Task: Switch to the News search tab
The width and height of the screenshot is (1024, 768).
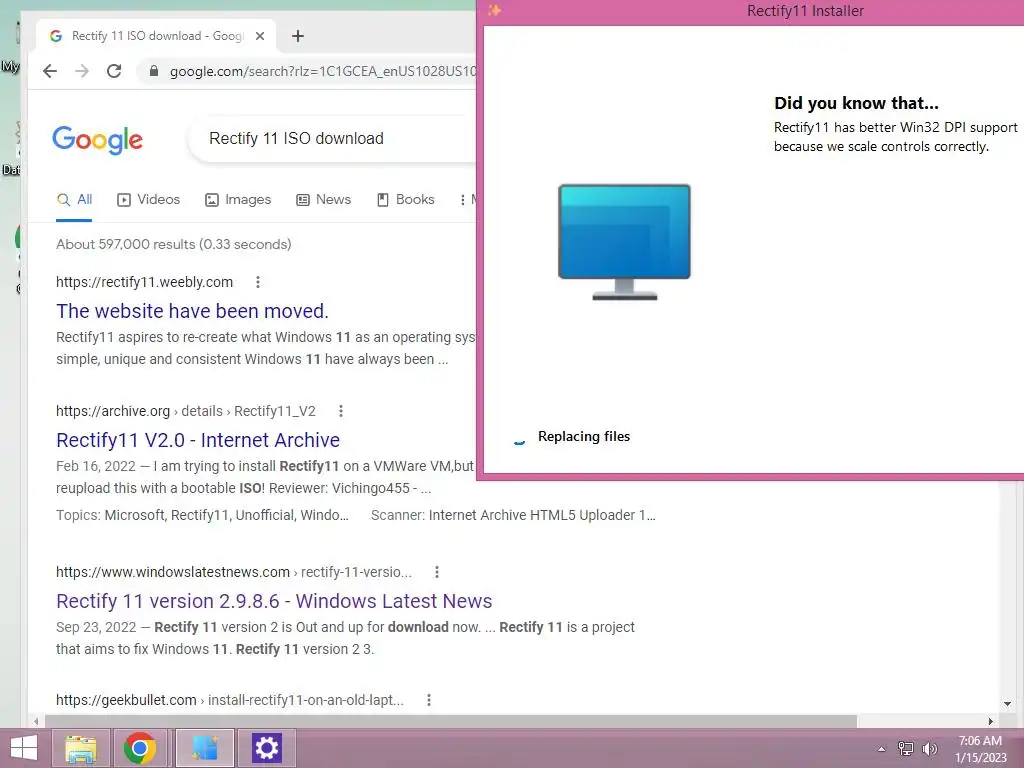Action: click(324, 200)
